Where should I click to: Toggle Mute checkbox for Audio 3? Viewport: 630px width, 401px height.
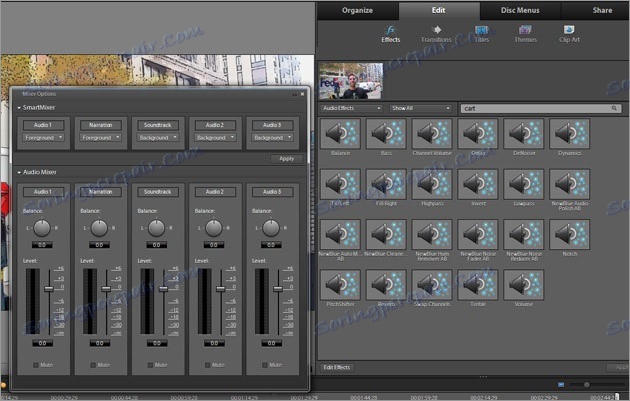(265, 365)
